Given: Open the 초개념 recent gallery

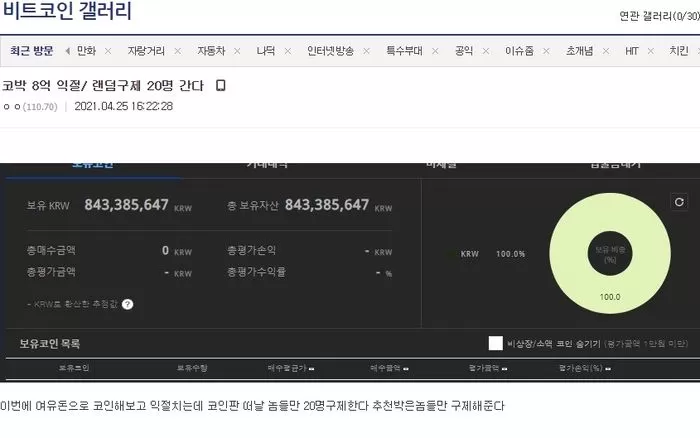Looking at the screenshot, I should [x=579, y=51].
